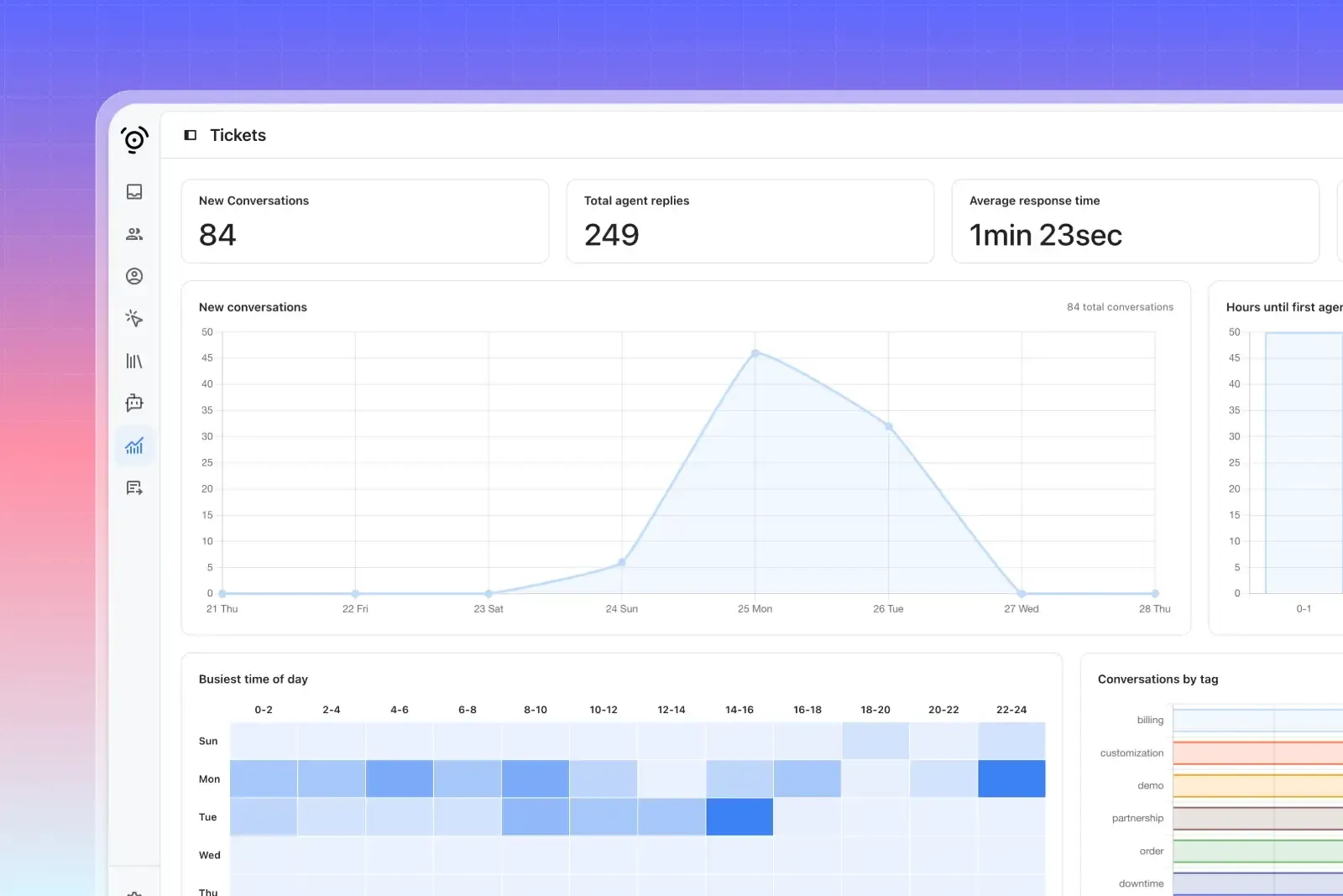Click the billing tag bar

(x=1257, y=720)
